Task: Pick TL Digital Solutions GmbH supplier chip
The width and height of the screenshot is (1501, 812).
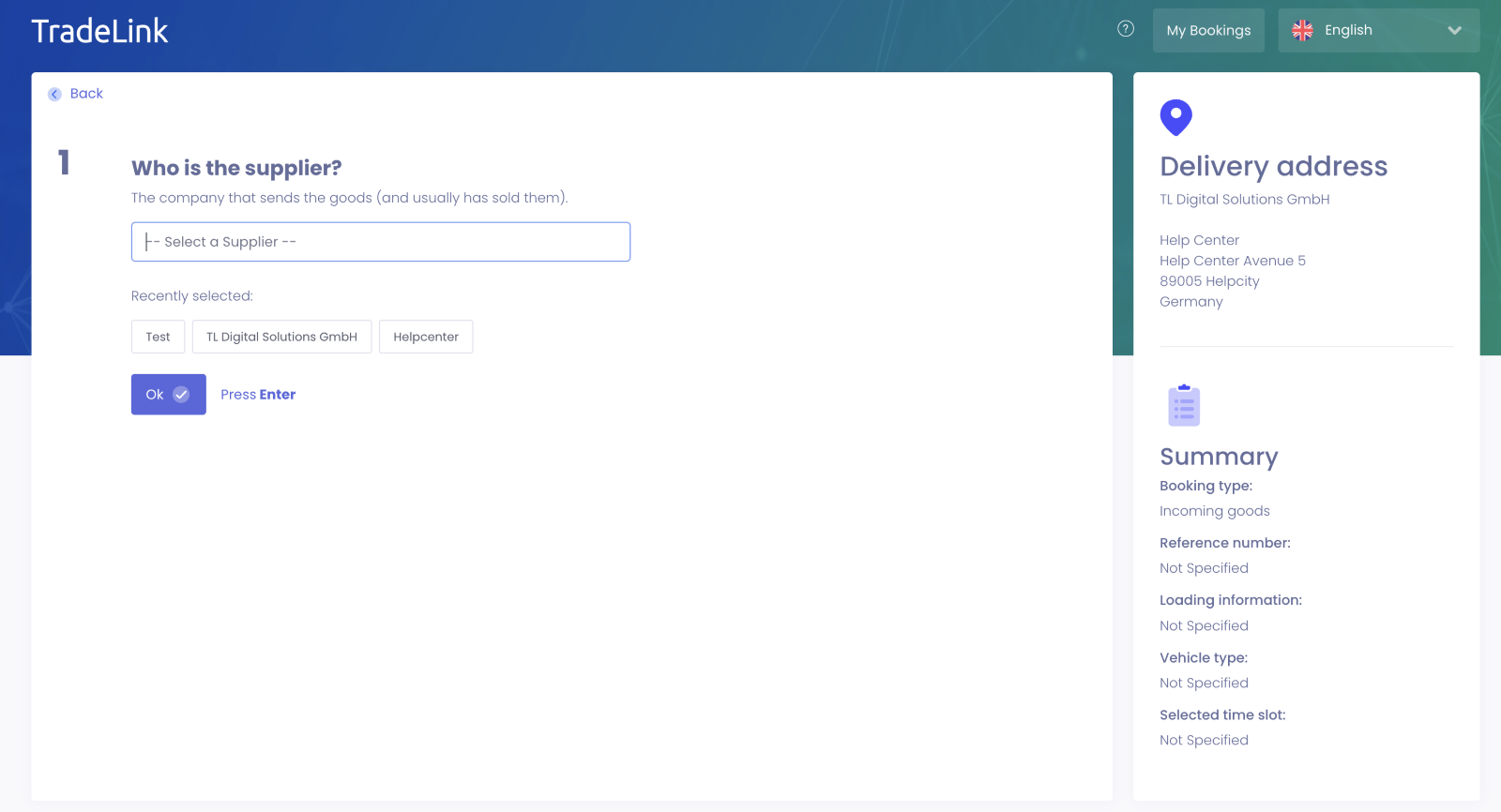Action: [281, 337]
